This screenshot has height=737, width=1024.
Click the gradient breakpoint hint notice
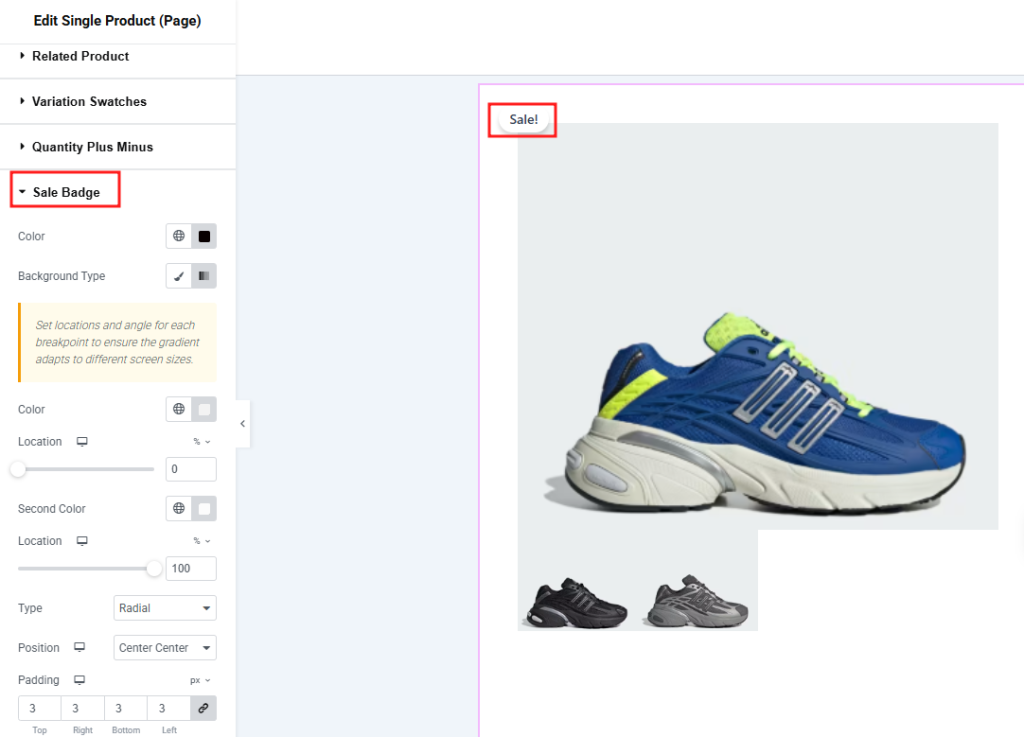118,342
